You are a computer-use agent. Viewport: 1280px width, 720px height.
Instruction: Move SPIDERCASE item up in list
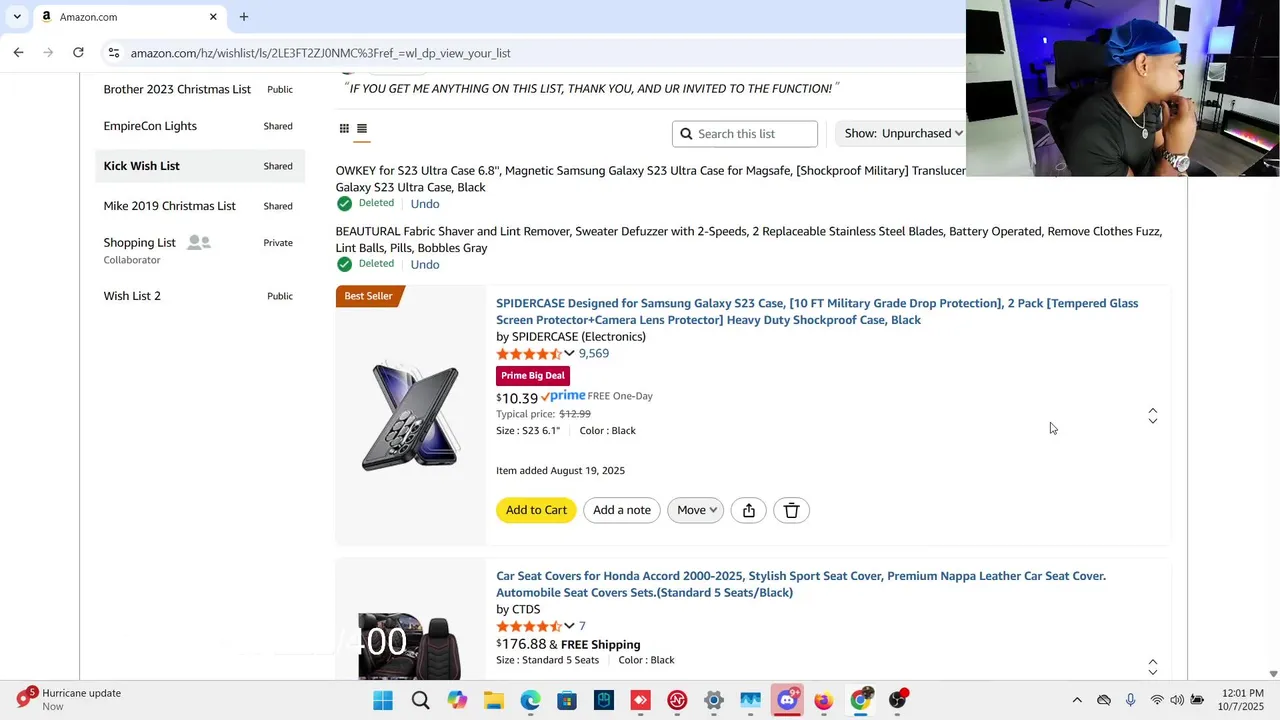pos(1153,410)
